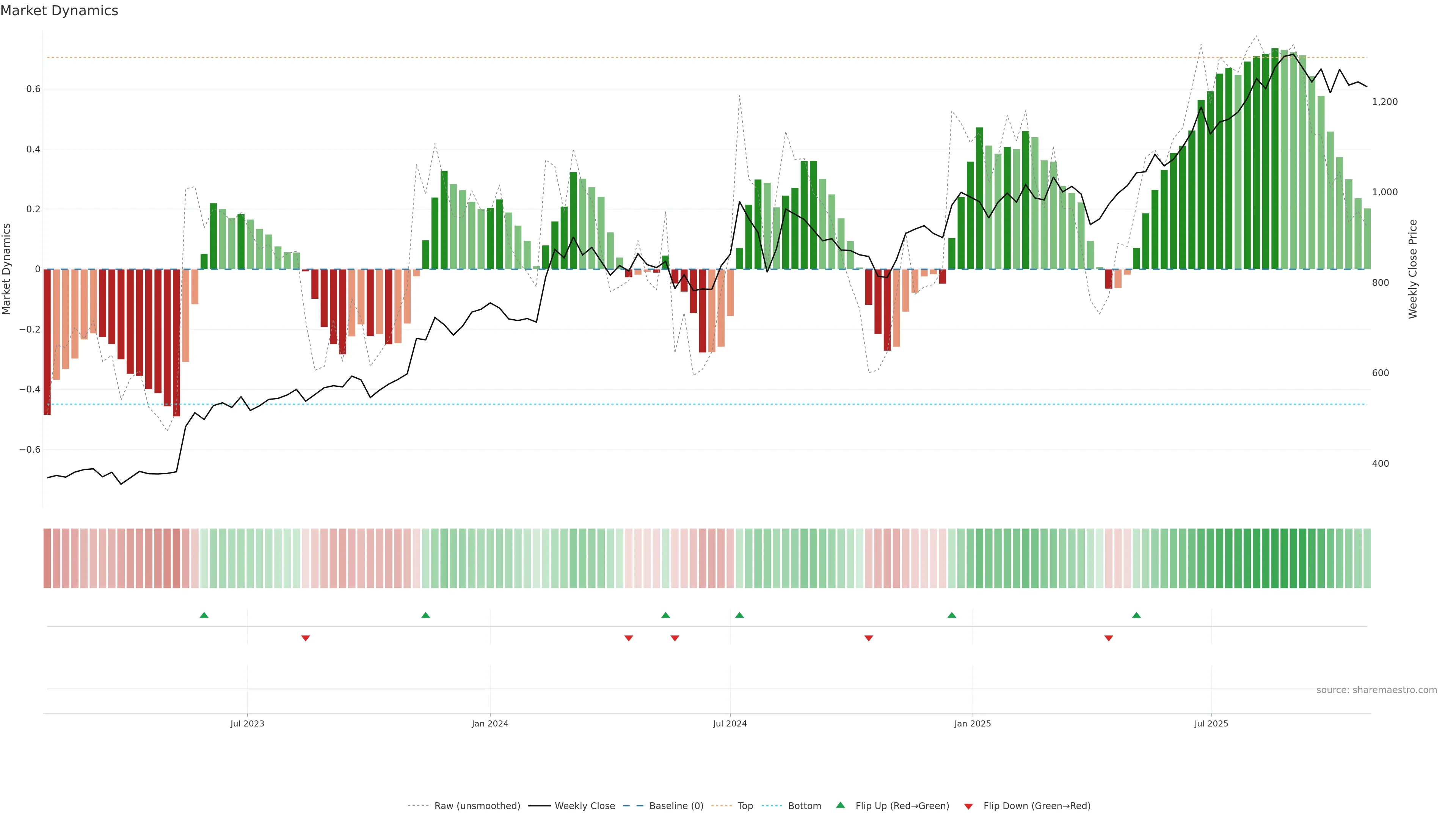The image size is (1456, 819).
Task: Click the Jul 2025 x-axis label
Action: (1211, 723)
